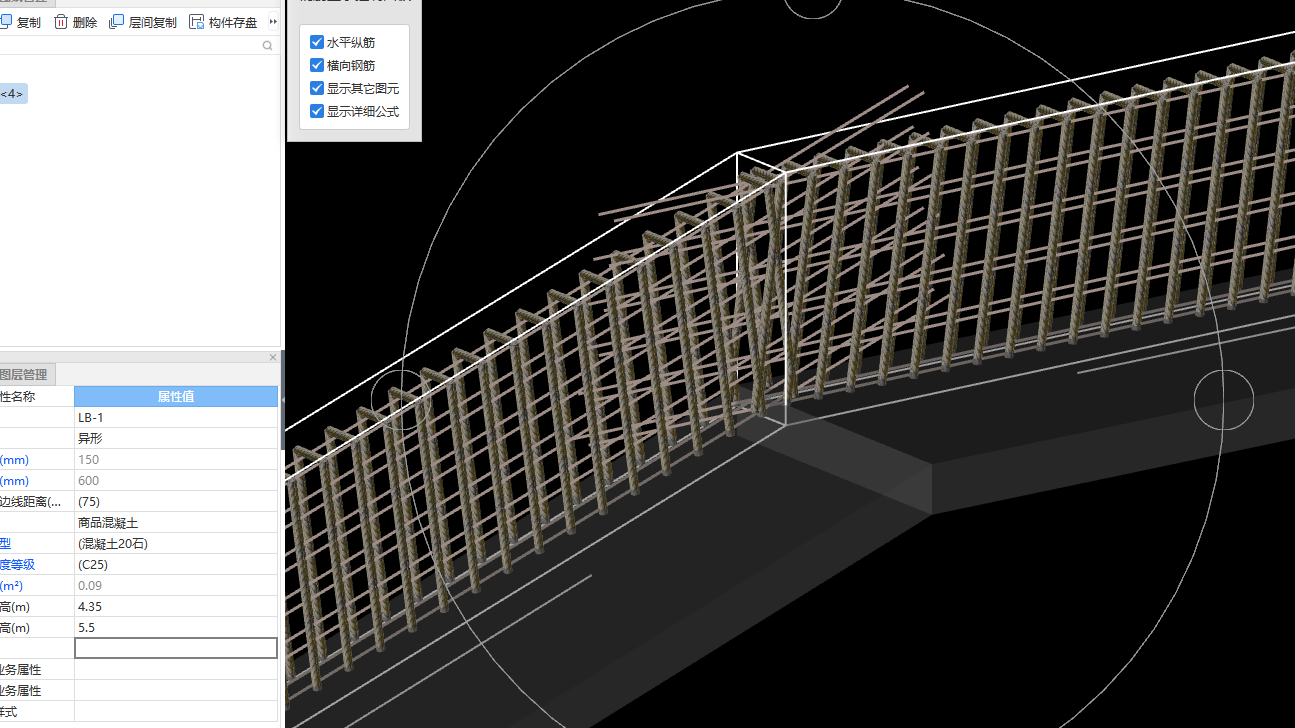This screenshot has width=1295, height=728.
Task: Click the (75) distance value
Action: point(176,502)
